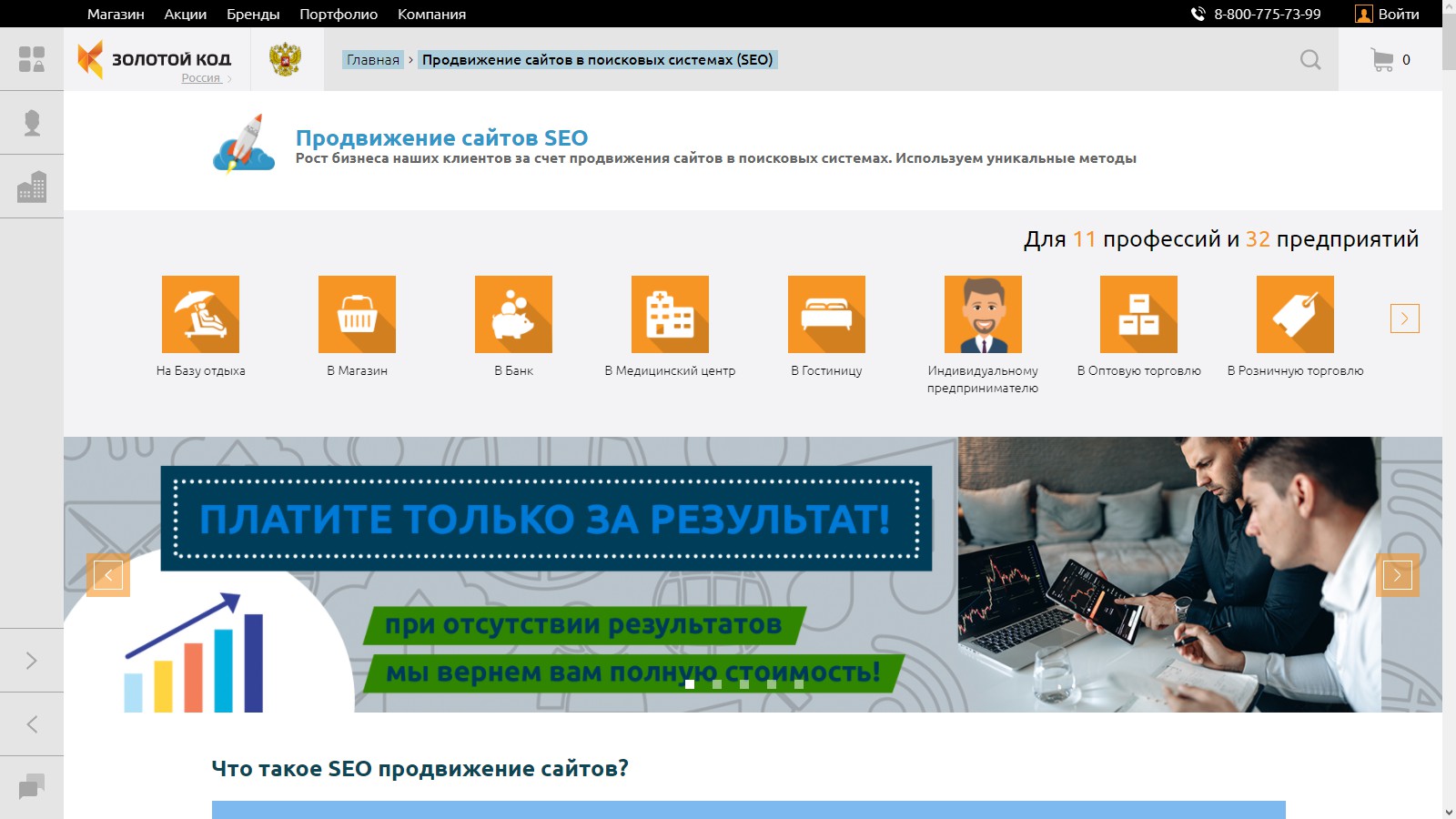Click the Золотой Код logo

pos(155,60)
